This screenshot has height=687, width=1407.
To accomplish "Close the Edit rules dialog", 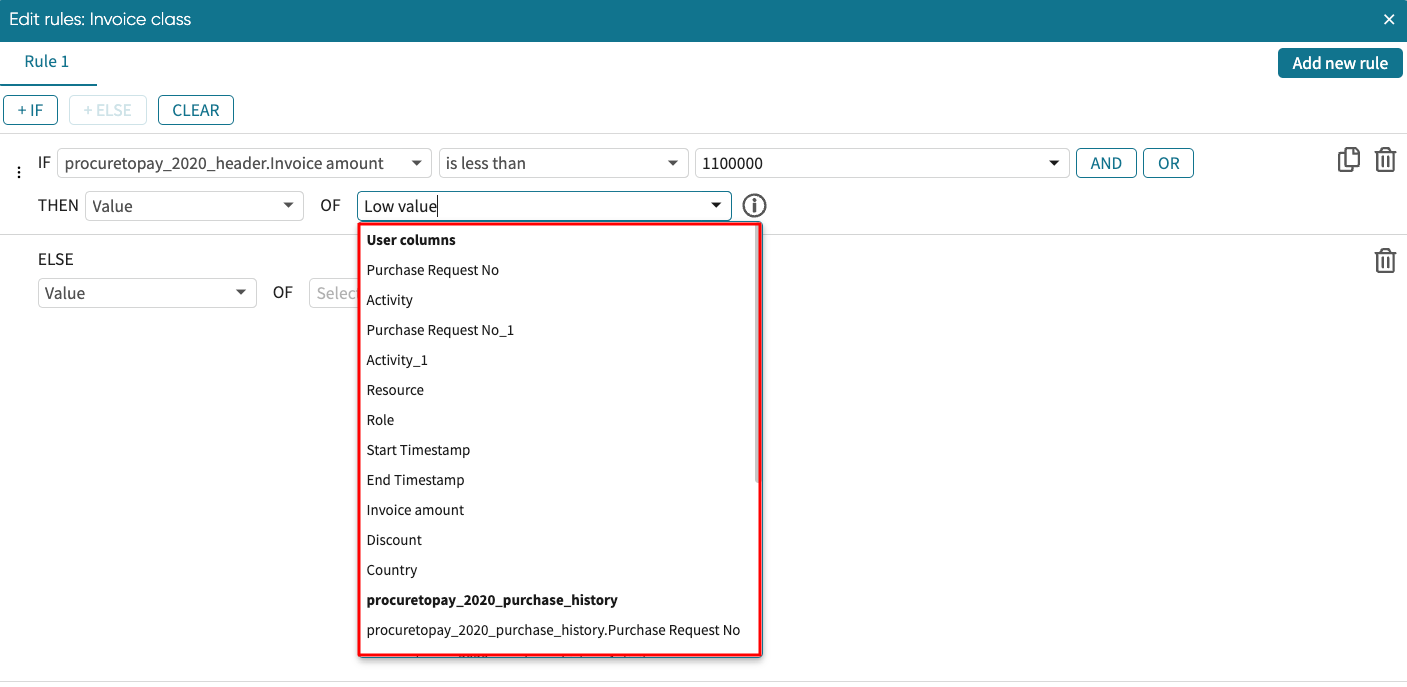I will coord(1388,20).
